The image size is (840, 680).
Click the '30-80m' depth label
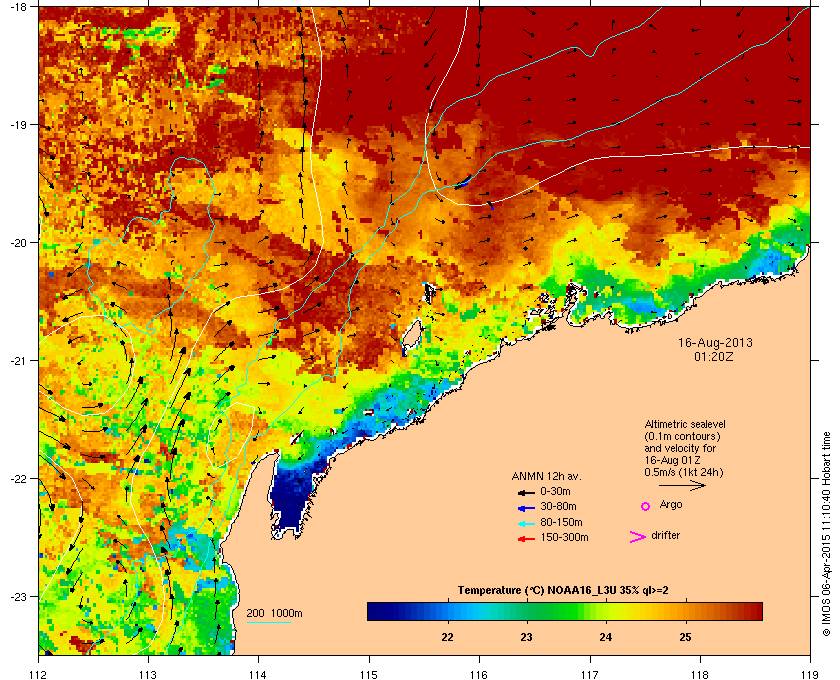(x=558, y=506)
